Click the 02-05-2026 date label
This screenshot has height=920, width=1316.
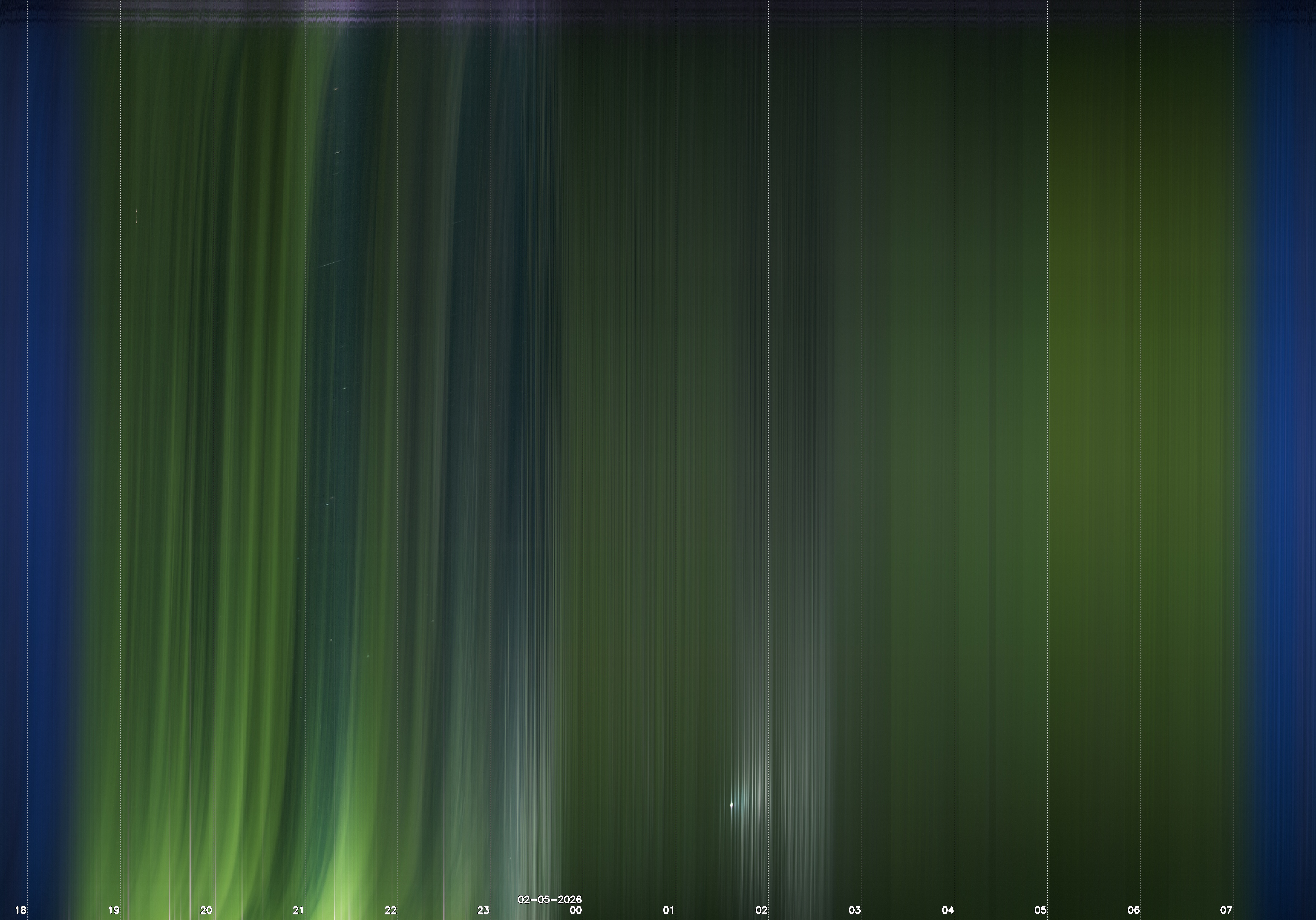(x=549, y=899)
